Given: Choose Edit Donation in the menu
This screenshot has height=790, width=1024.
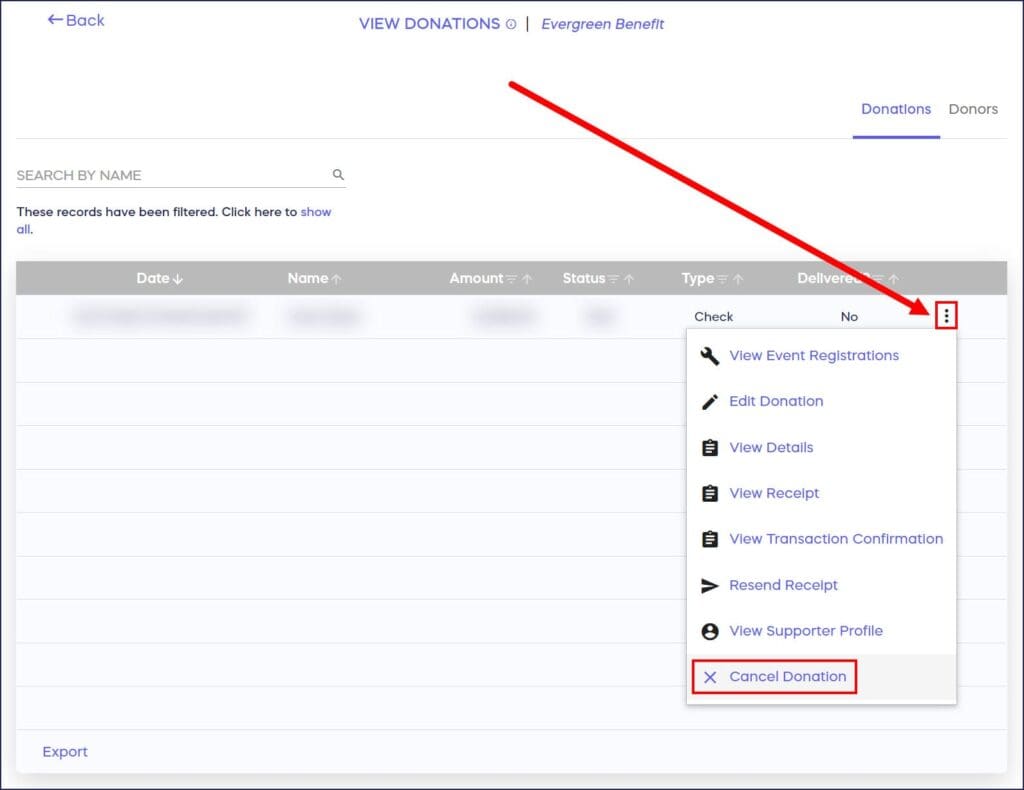Looking at the screenshot, I should click(776, 401).
